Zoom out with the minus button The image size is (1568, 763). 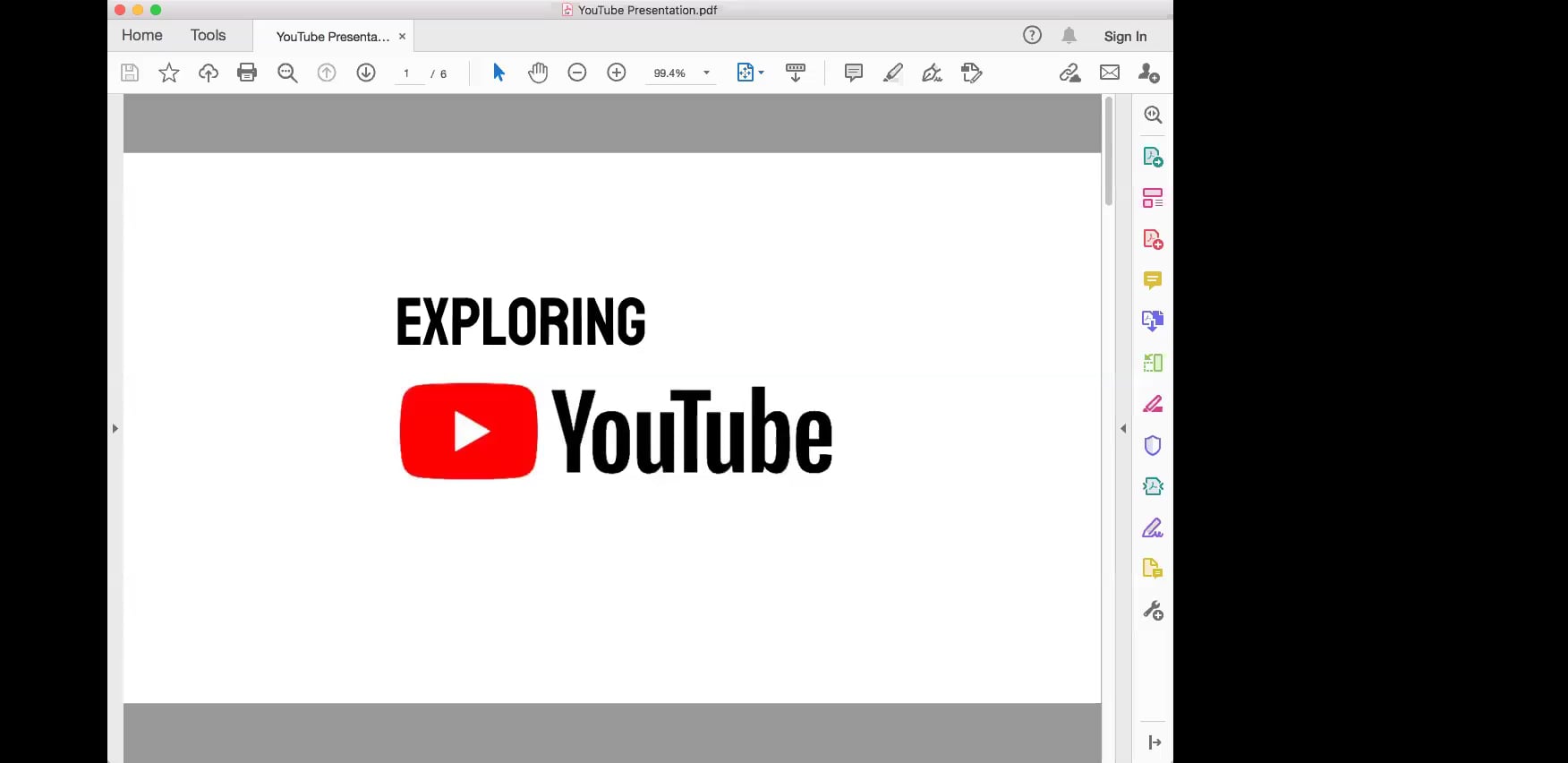(x=577, y=73)
